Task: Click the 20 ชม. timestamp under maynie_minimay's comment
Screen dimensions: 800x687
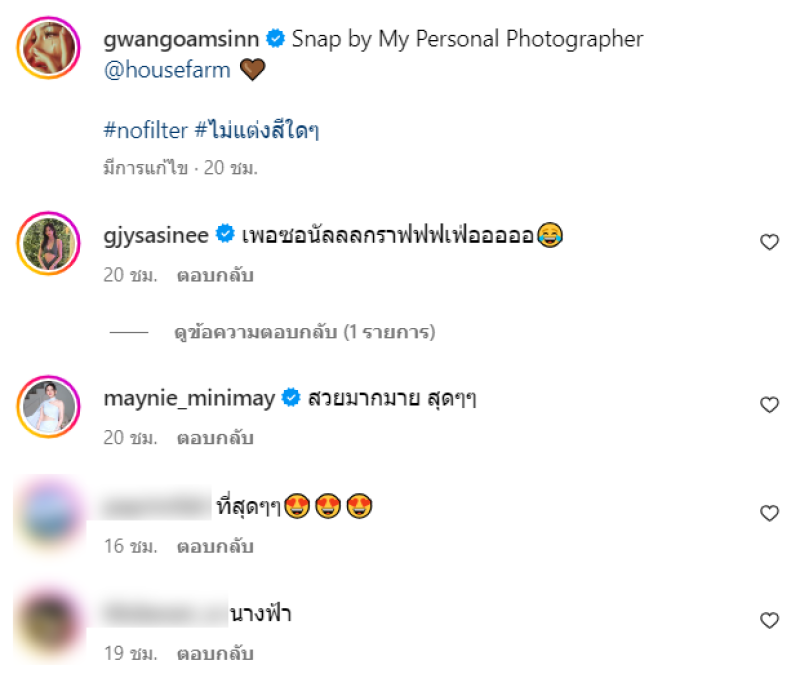Action: pos(130,438)
